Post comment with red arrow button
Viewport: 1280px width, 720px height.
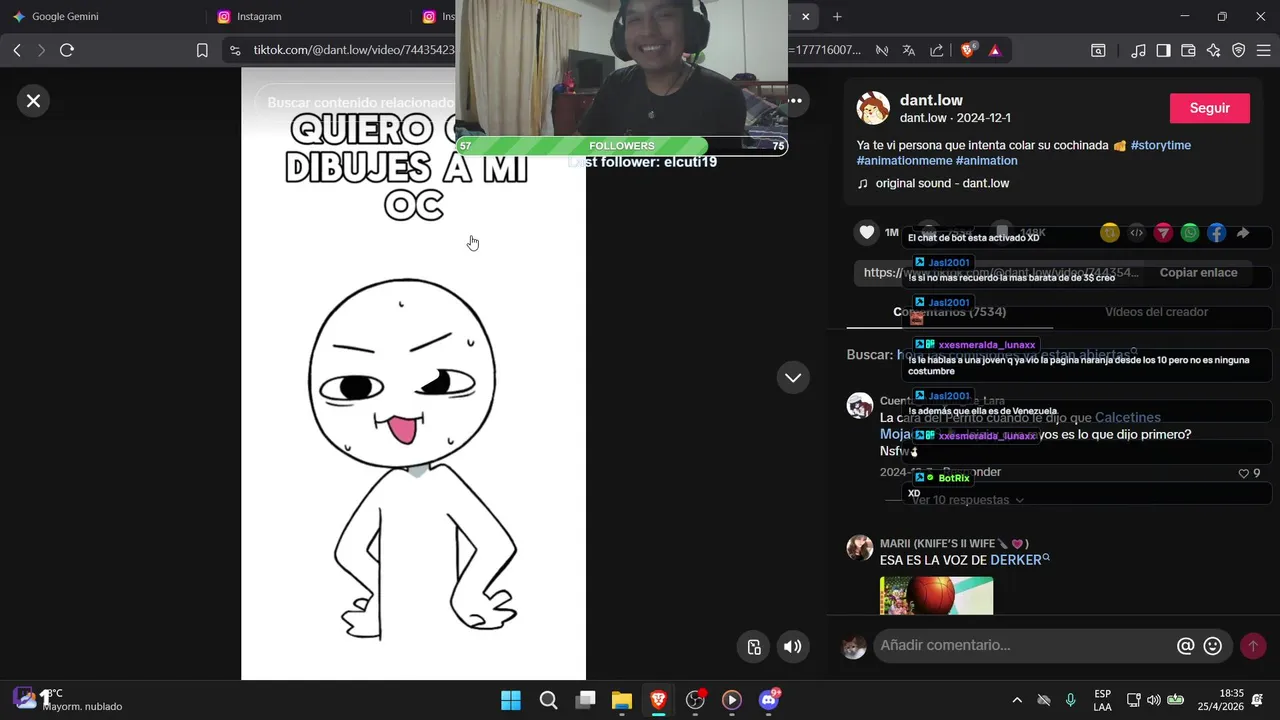pos(1253,646)
